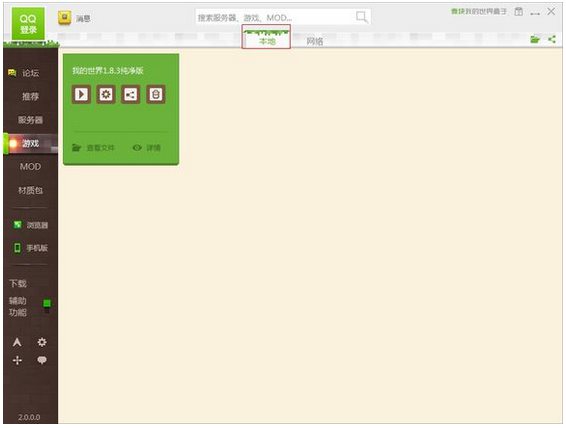The image size is (566, 428).
Task: Open the speech bubble feedback icon
Action: click(42, 360)
